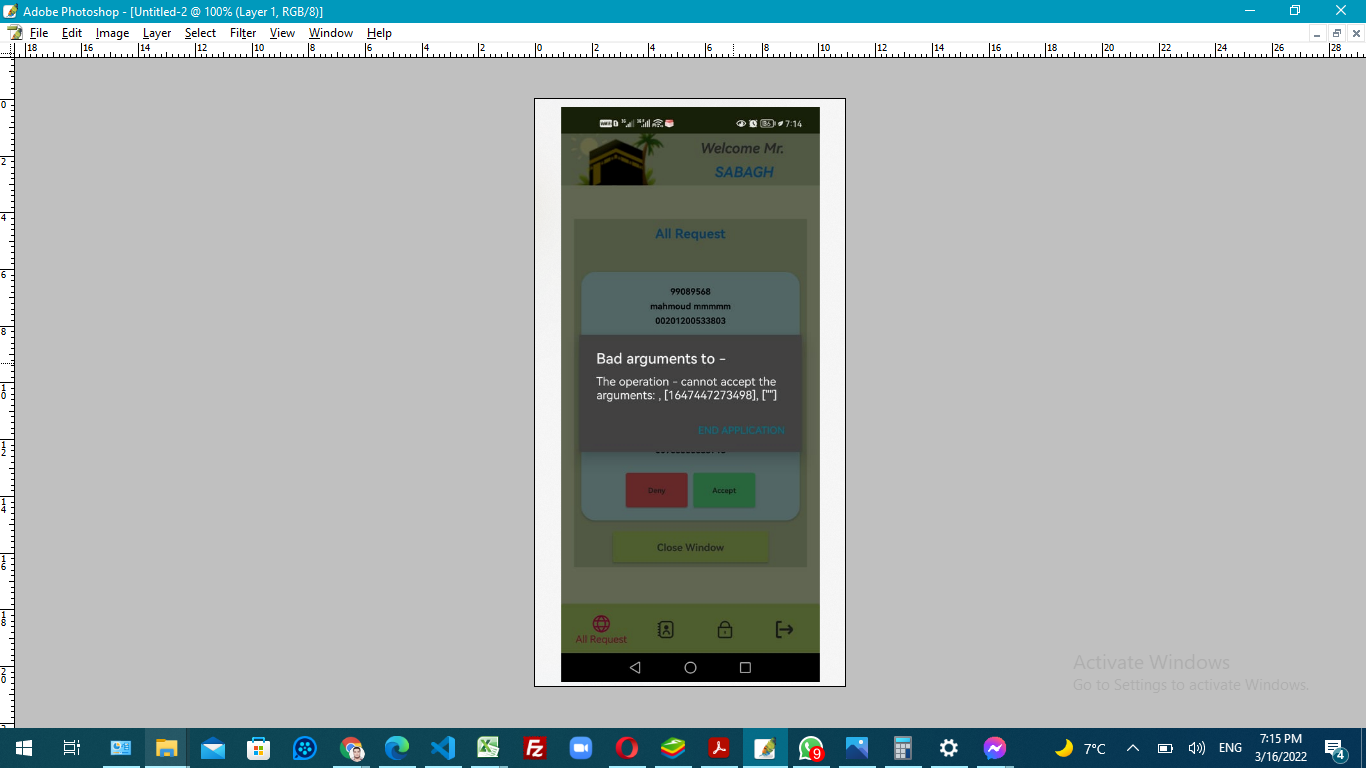Open WhatsApp from the taskbar
The image size is (1366, 768).
pos(811,748)
